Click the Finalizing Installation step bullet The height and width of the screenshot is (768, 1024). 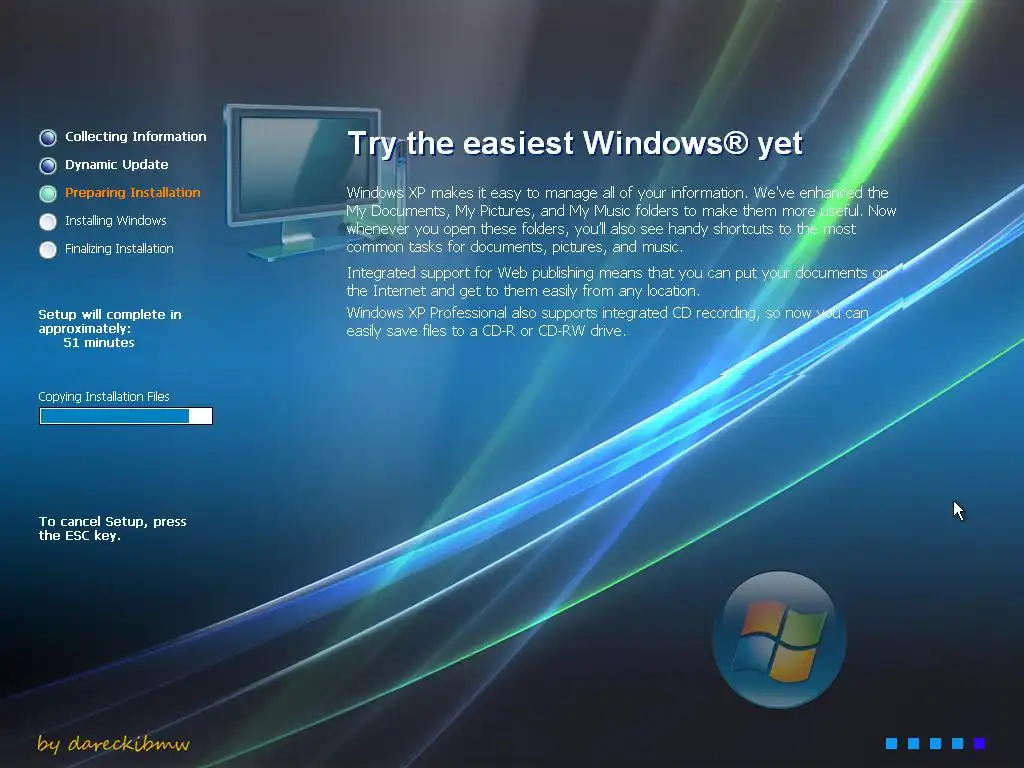[48, 250]
